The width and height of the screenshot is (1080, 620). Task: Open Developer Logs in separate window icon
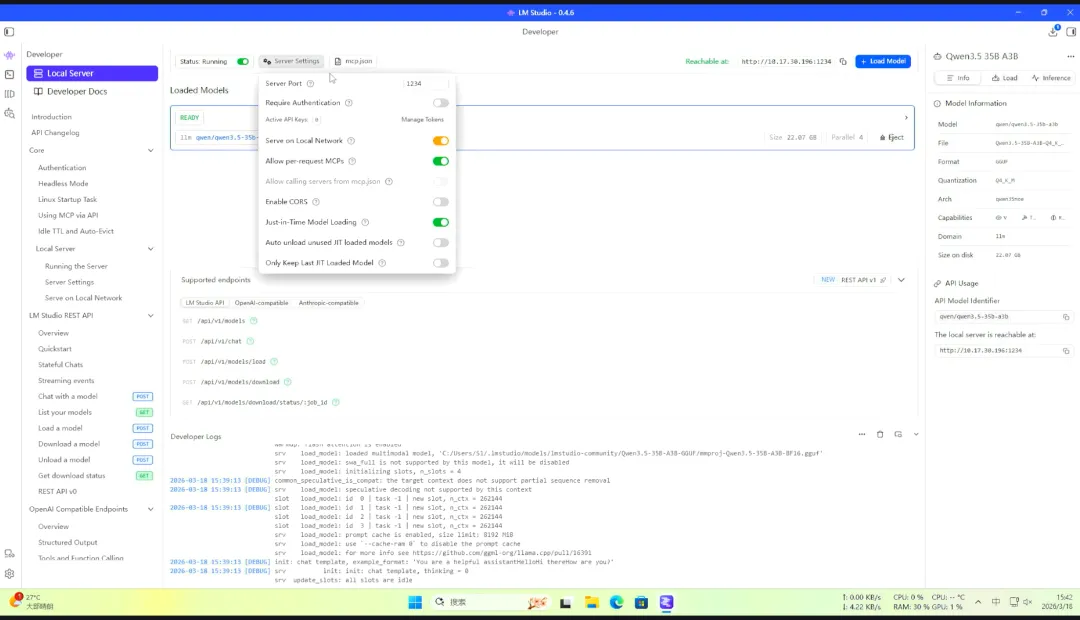click(898, 435)
